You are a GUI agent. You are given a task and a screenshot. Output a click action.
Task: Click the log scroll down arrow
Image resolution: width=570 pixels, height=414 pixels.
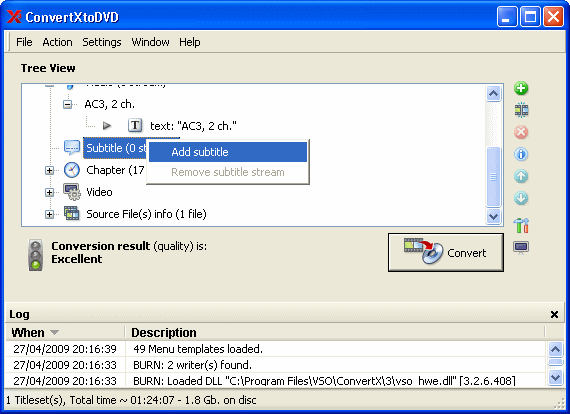555,377
